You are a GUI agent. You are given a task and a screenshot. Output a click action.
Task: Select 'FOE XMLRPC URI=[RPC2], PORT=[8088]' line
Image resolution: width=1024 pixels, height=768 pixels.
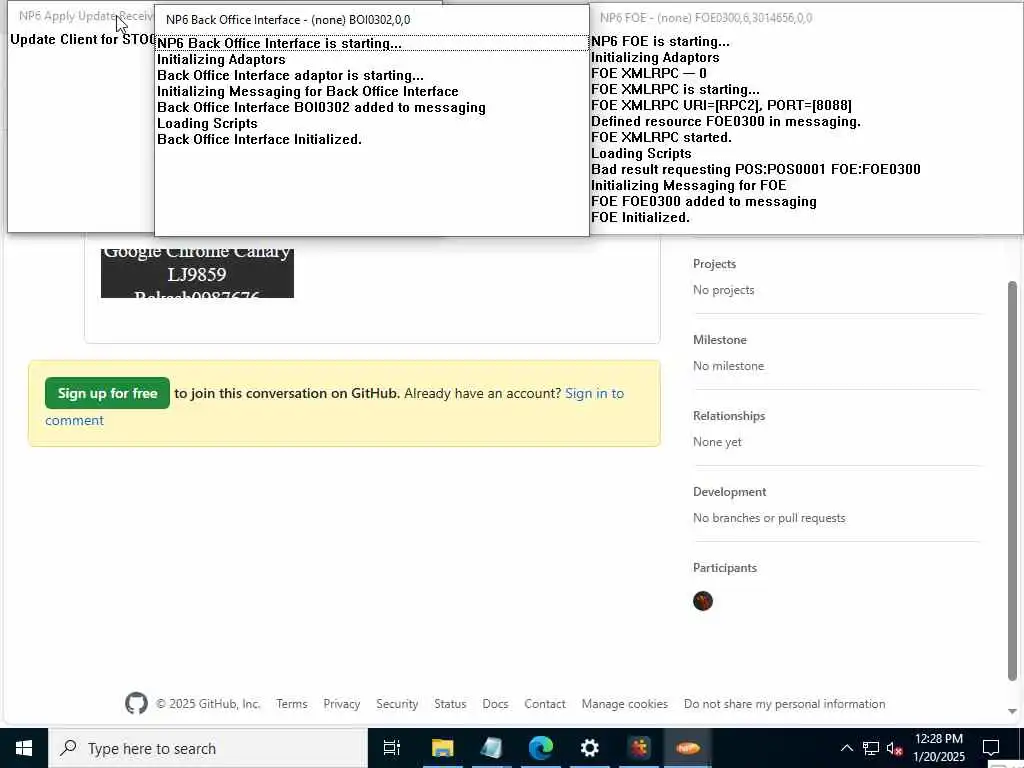pos(721,105)
